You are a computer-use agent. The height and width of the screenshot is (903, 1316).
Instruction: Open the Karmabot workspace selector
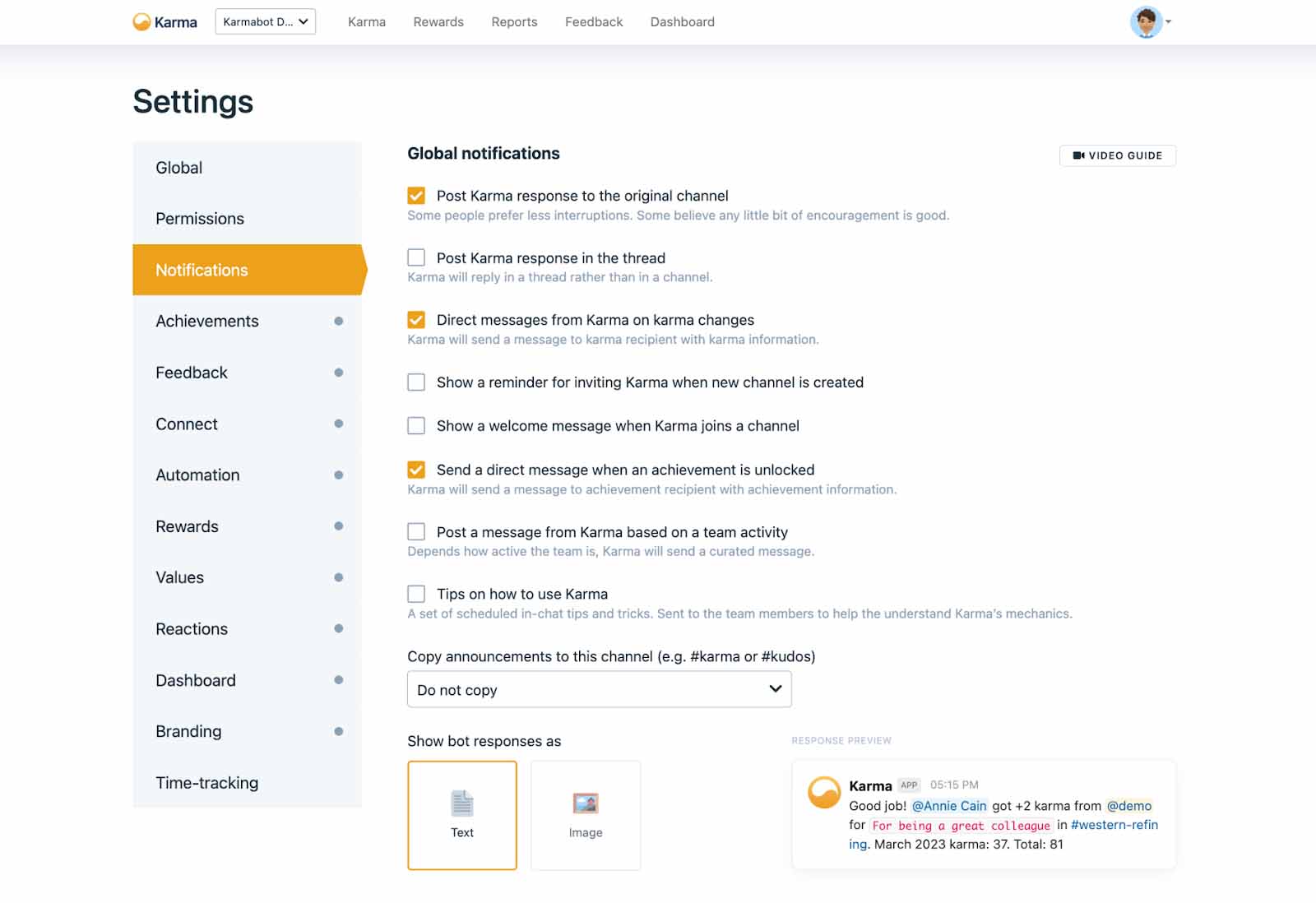[x=265, y=21]
